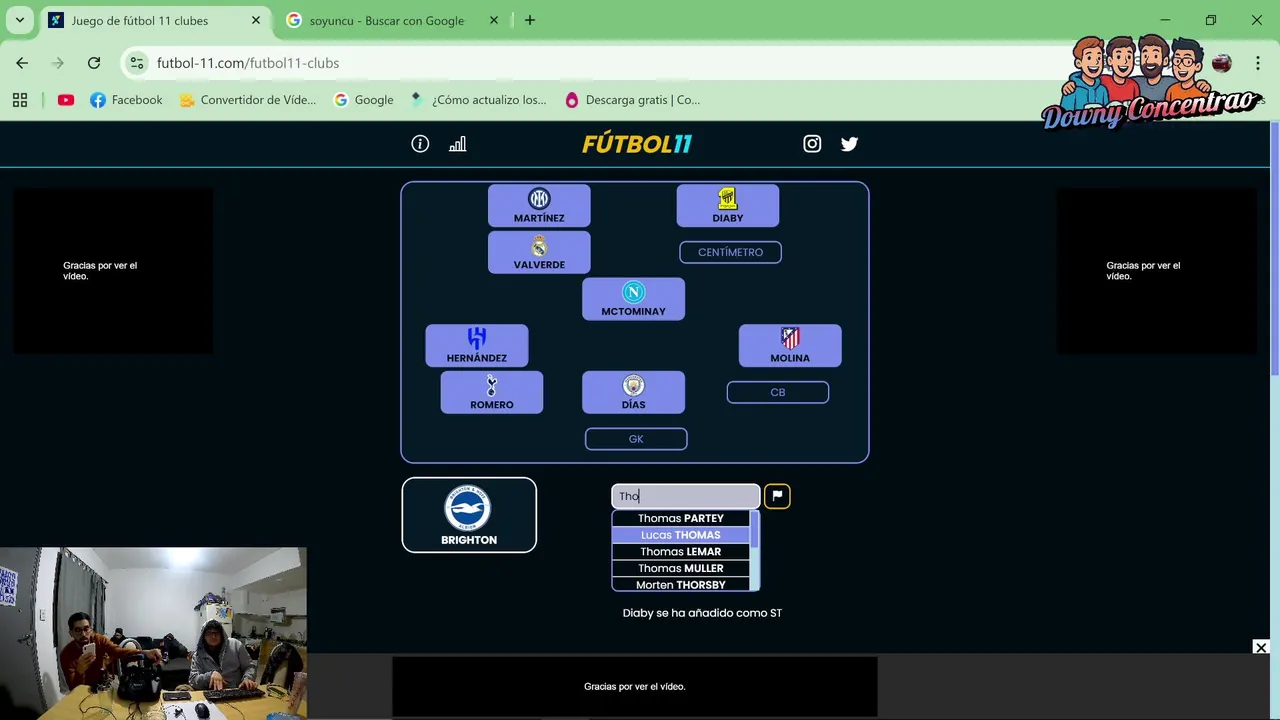Select the Hernández Al Hilal card
This screenshot has height=720, width=1280.
(477, 346)
